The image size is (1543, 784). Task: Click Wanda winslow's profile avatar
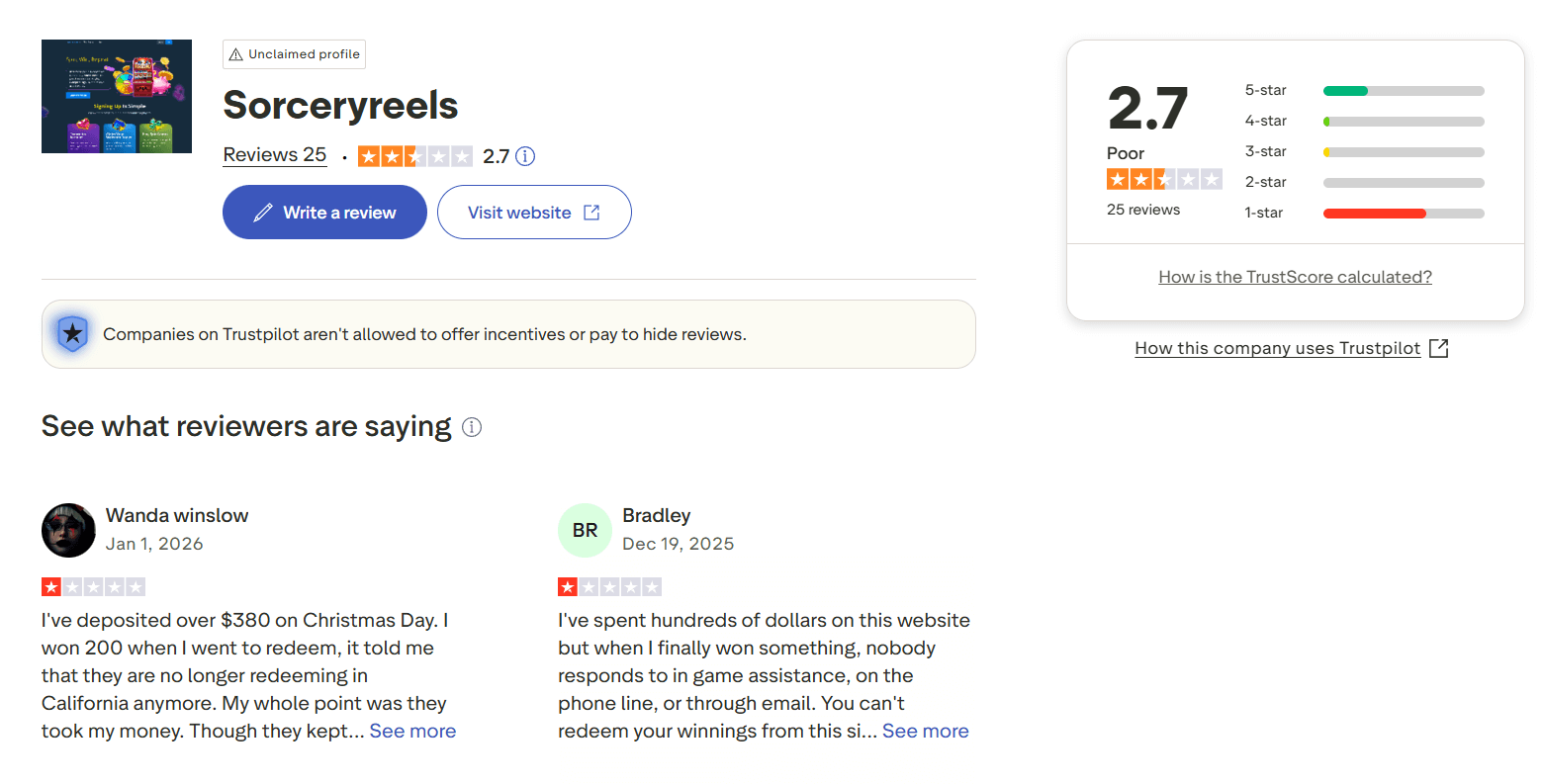click(x=68, y=530)
